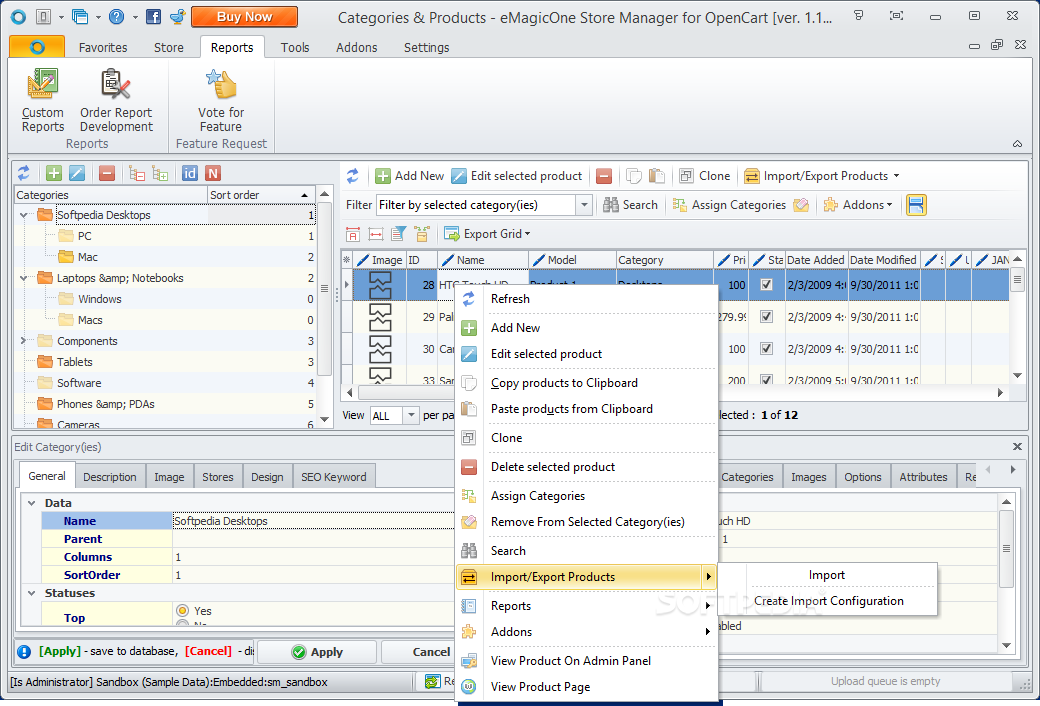The width and height of the screenshot is (1040, 706).
Task: Switch to the Tools ribbon tab
Action: point(294,47)
